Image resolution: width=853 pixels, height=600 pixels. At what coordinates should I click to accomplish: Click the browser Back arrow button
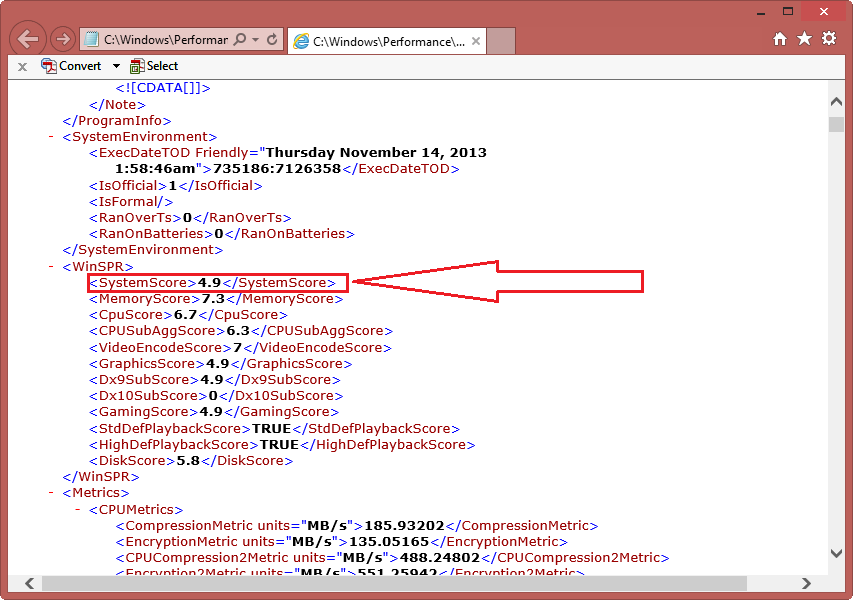click(28, 40)
